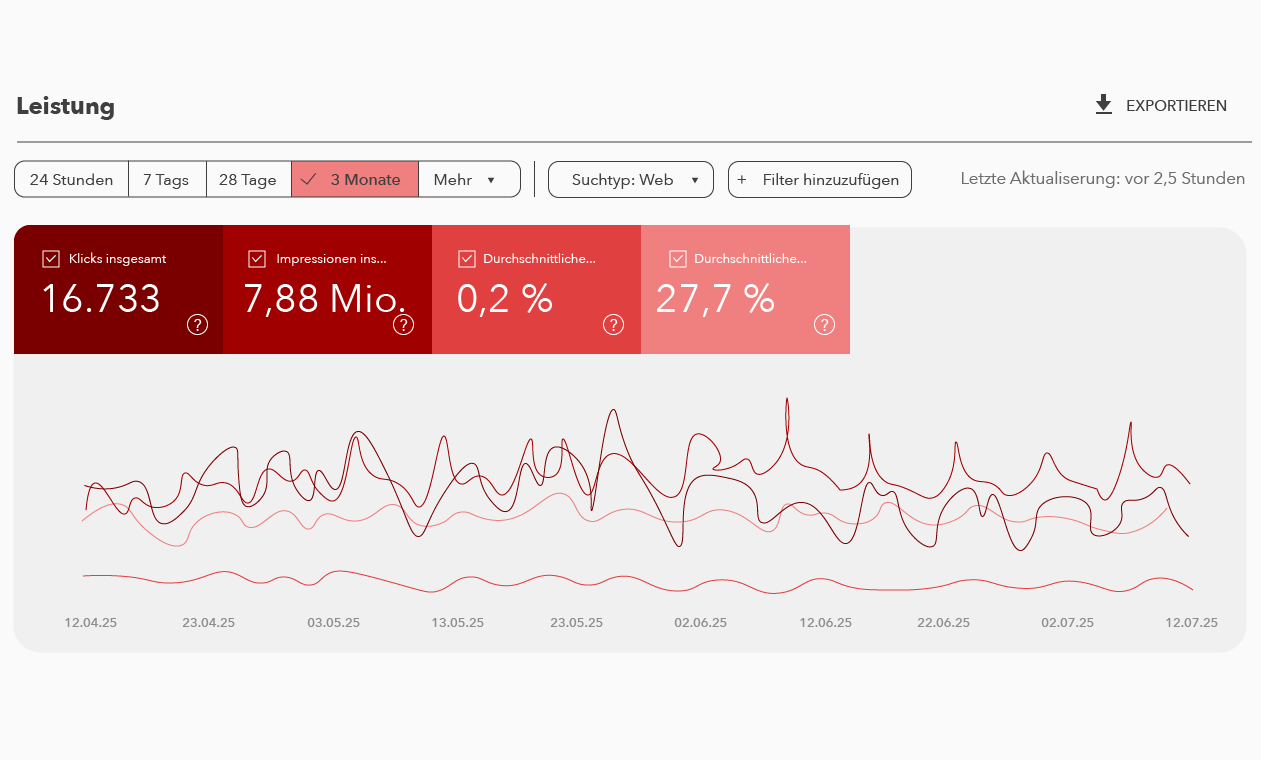Switch to the 24 Stunden range
Screen dimensions: 1261x760
[71, 180]
